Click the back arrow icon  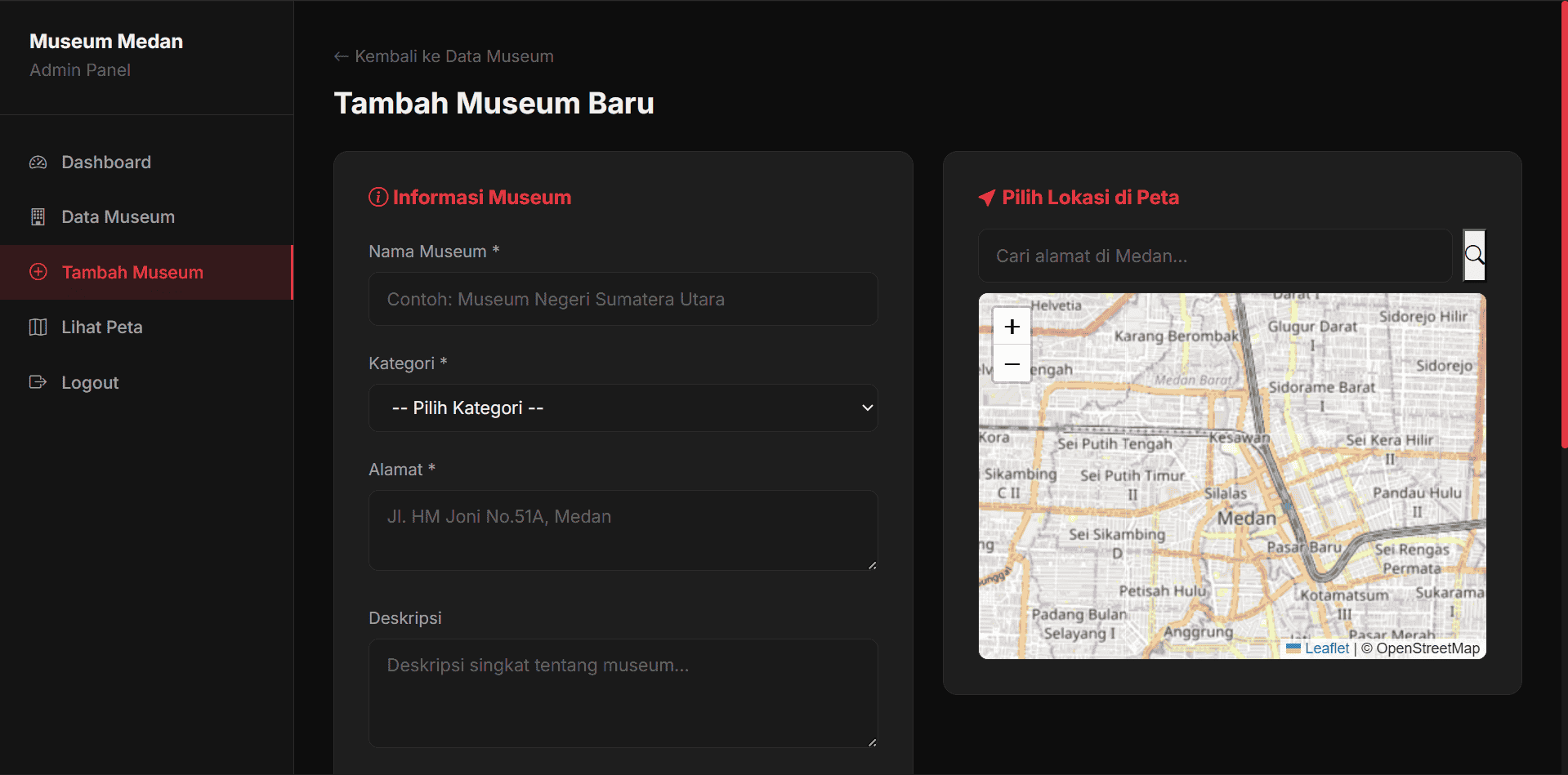(342, 56)
